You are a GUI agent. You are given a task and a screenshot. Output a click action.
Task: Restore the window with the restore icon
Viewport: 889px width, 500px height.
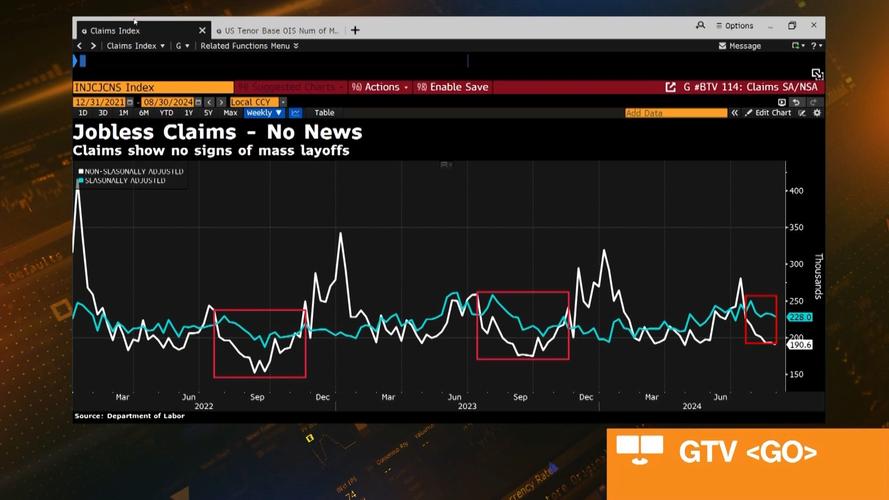792,26
